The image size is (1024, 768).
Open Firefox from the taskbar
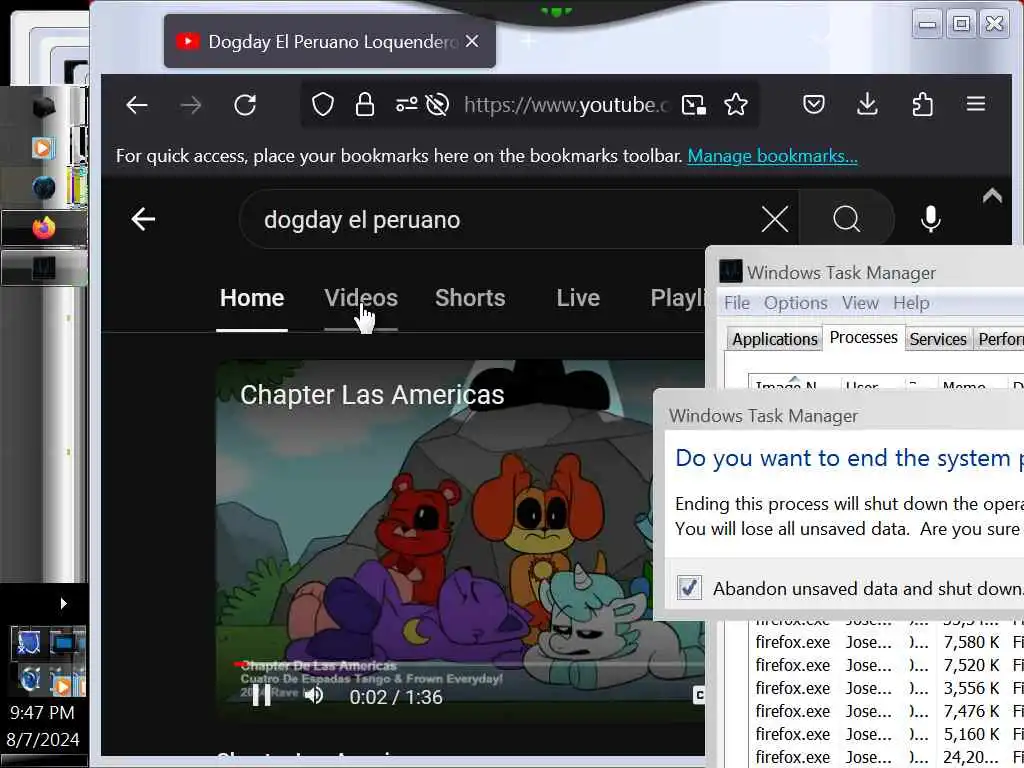click(x=44, y=228)
